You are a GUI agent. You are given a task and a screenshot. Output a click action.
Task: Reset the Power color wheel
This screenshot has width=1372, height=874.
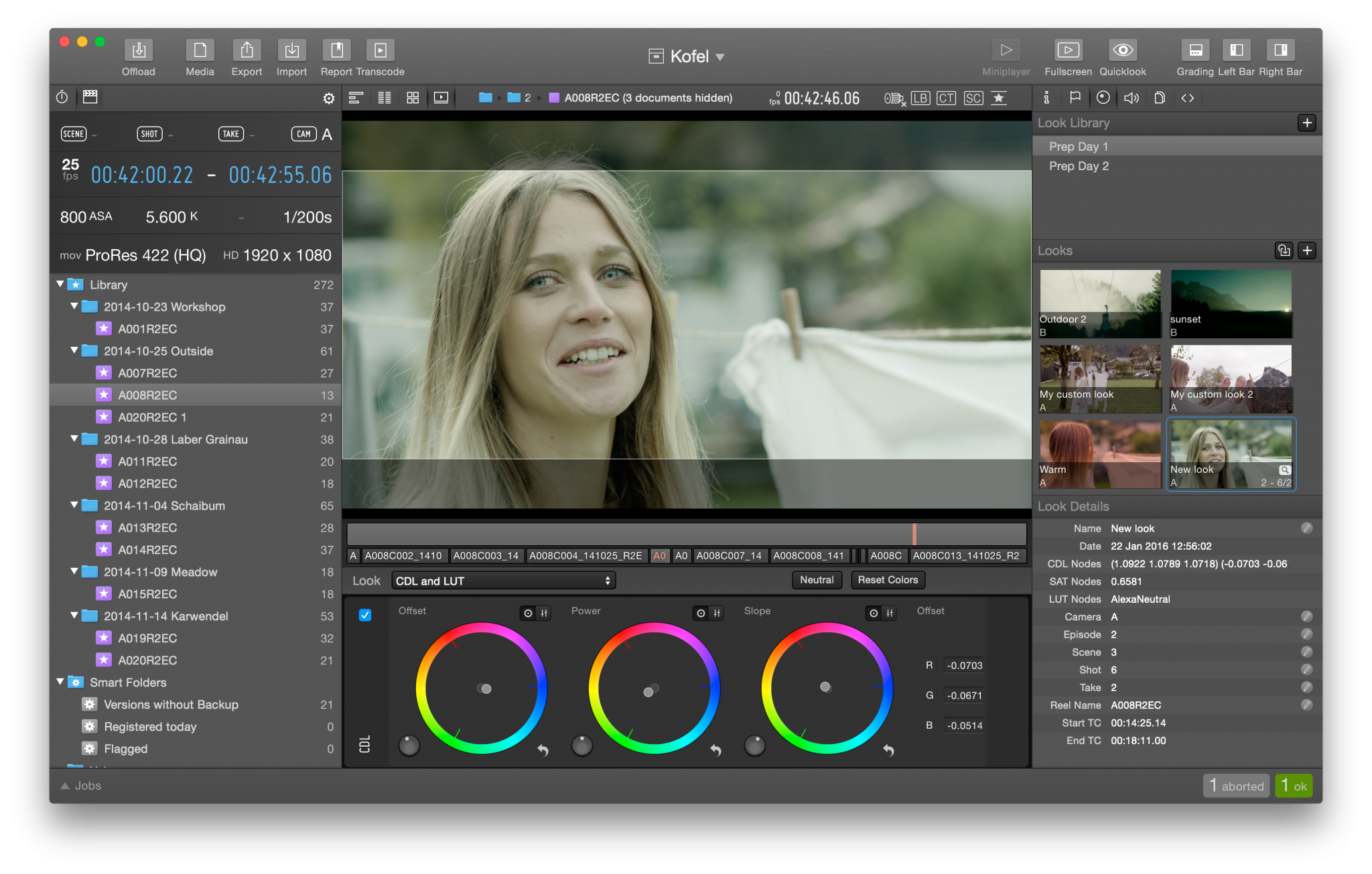(x=715, y=750)
